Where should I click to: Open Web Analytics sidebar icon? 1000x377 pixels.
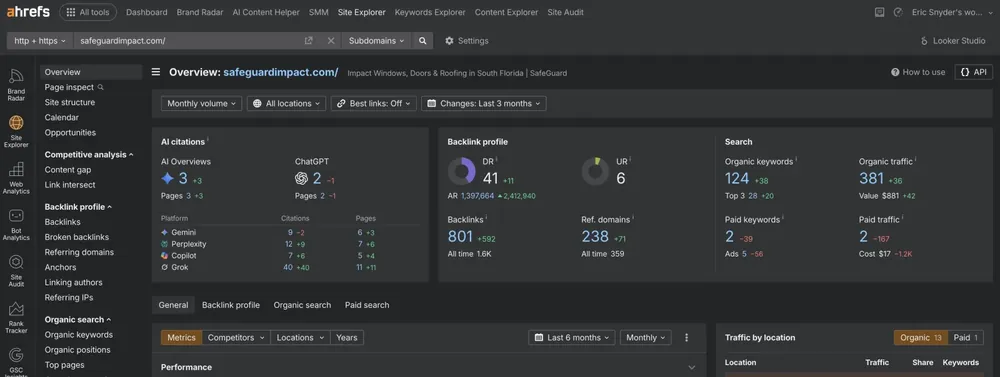pyautogui.click(x=16, y=179)
